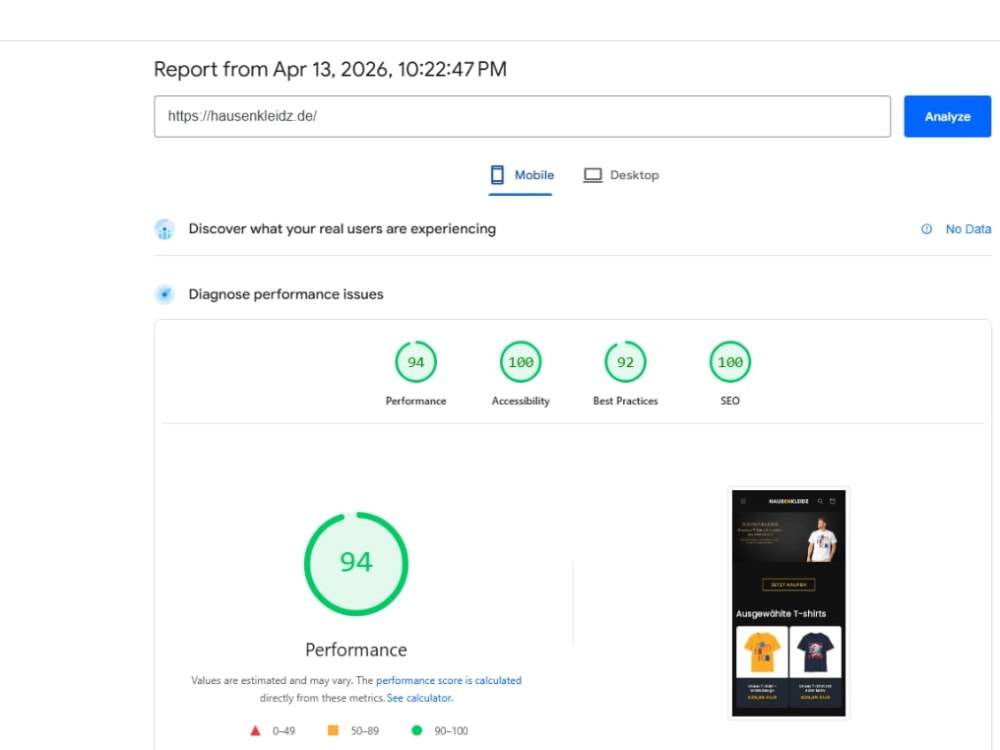Open the No Data link
The width and height of the screenshot is (1000, 750).
coord(967,229)
